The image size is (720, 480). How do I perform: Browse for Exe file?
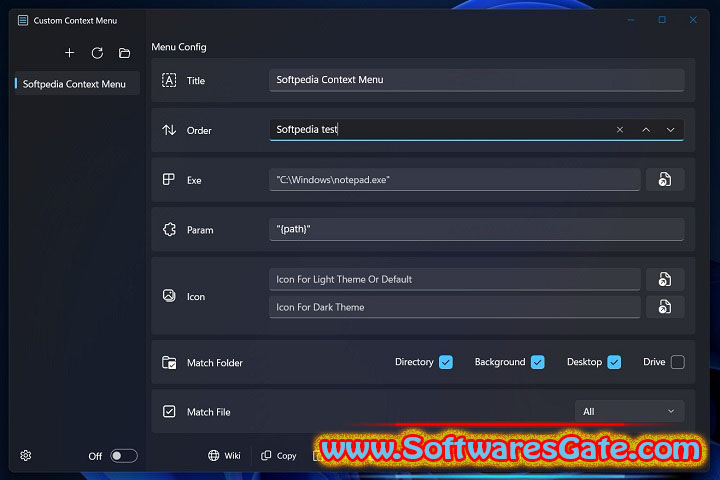click(x=665, y=179)
